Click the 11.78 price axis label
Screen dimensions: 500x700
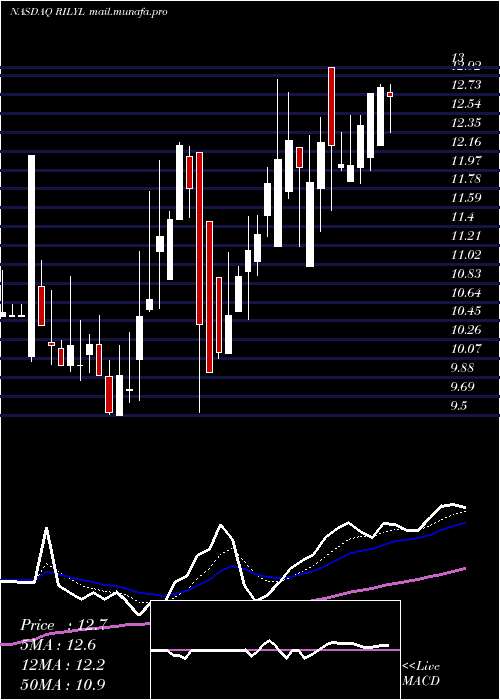[x=467, y=179]
